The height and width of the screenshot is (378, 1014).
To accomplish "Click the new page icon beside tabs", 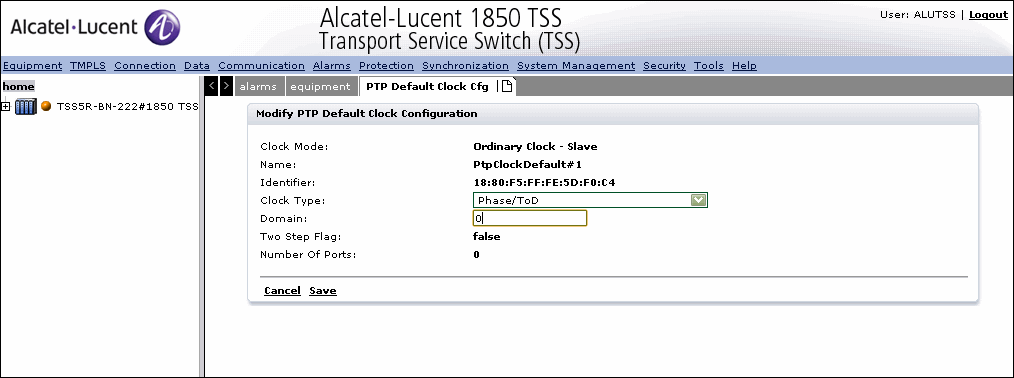I will pos(507,87).
